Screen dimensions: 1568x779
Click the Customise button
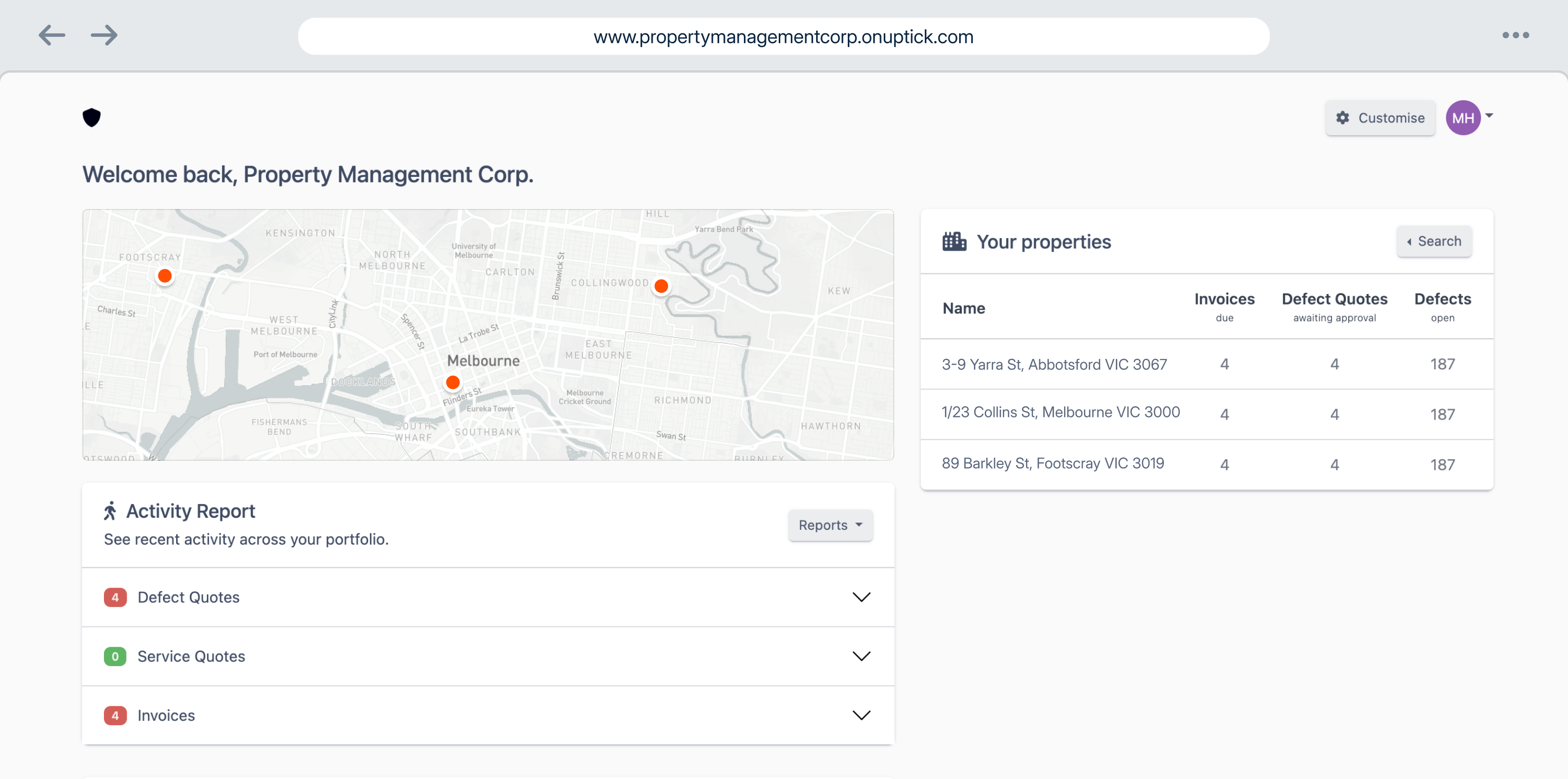(1380, 118)
